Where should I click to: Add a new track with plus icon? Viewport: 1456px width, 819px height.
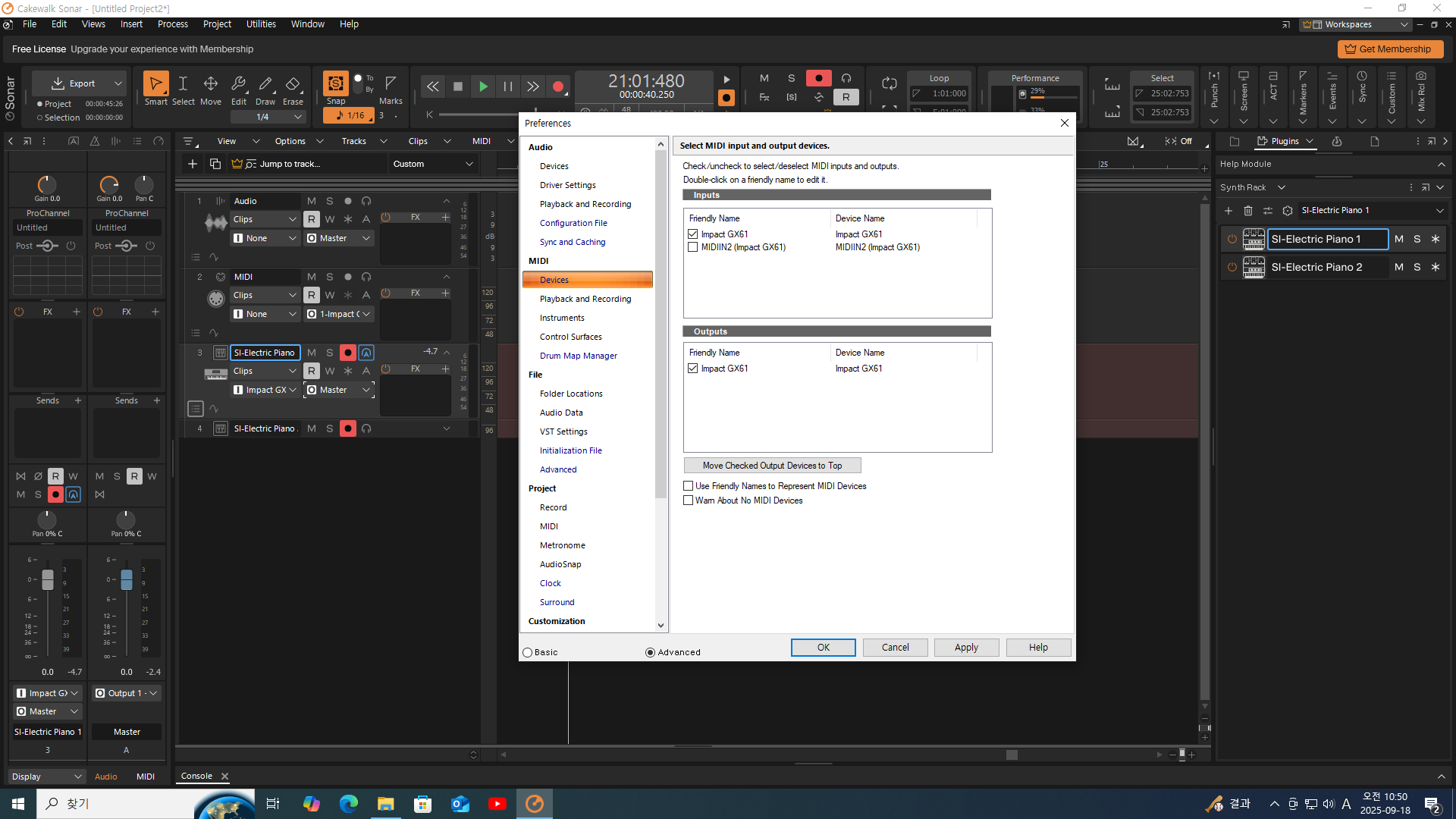pos(193,164)
